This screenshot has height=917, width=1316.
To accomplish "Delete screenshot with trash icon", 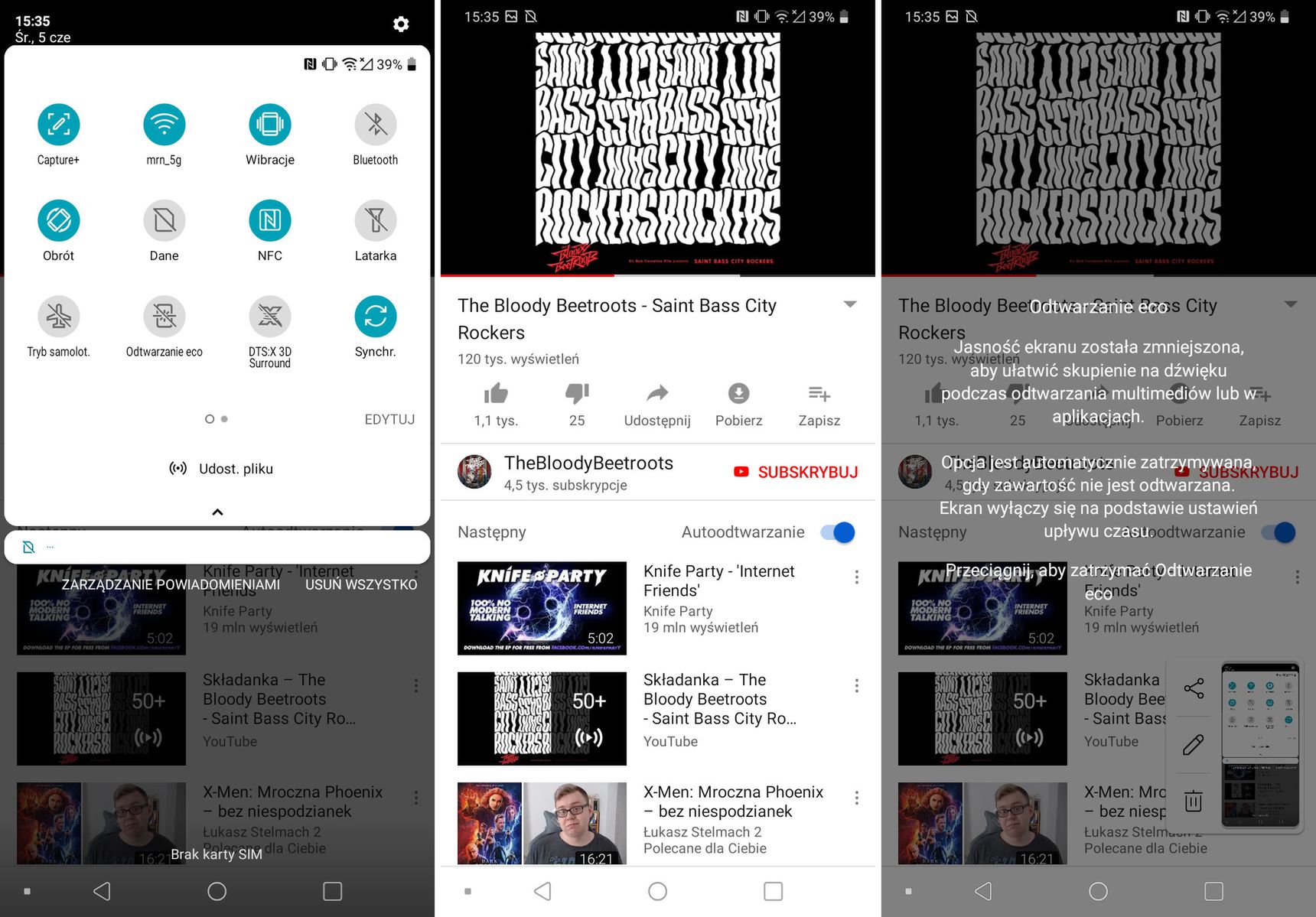I will 1194,802.
